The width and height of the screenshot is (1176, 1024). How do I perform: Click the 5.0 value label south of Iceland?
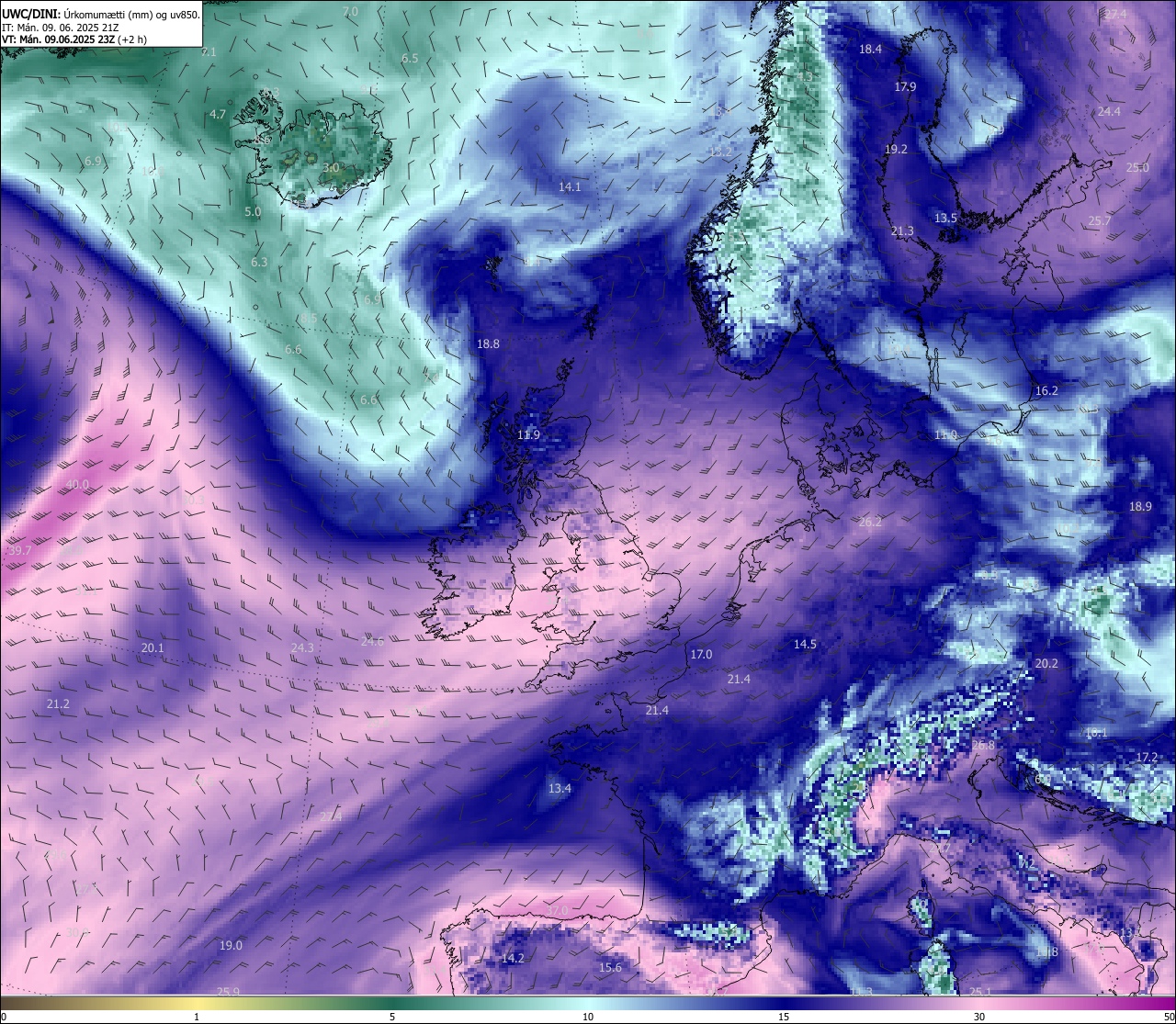(253, 212)
